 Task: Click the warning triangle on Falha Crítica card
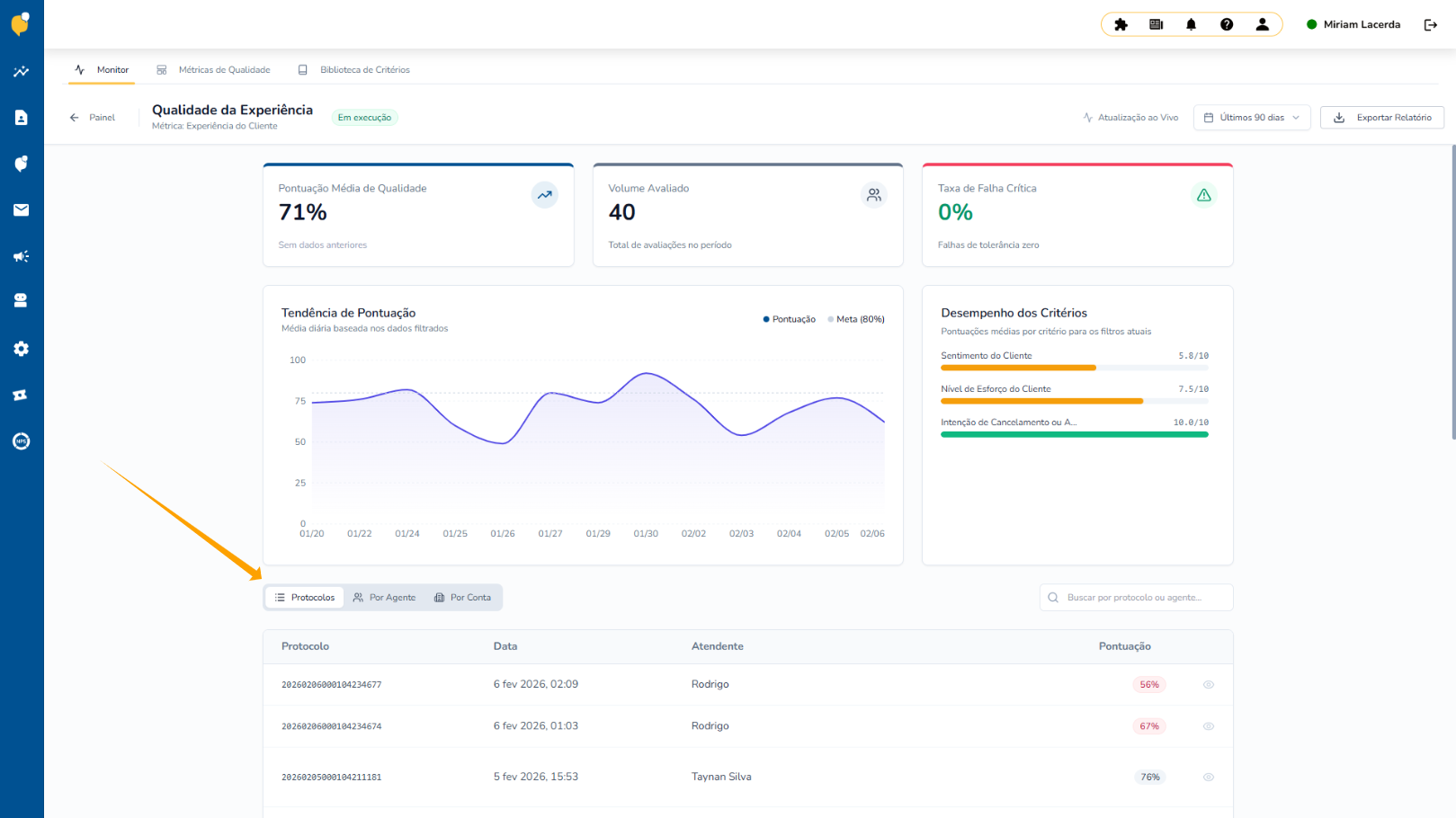1204,195
